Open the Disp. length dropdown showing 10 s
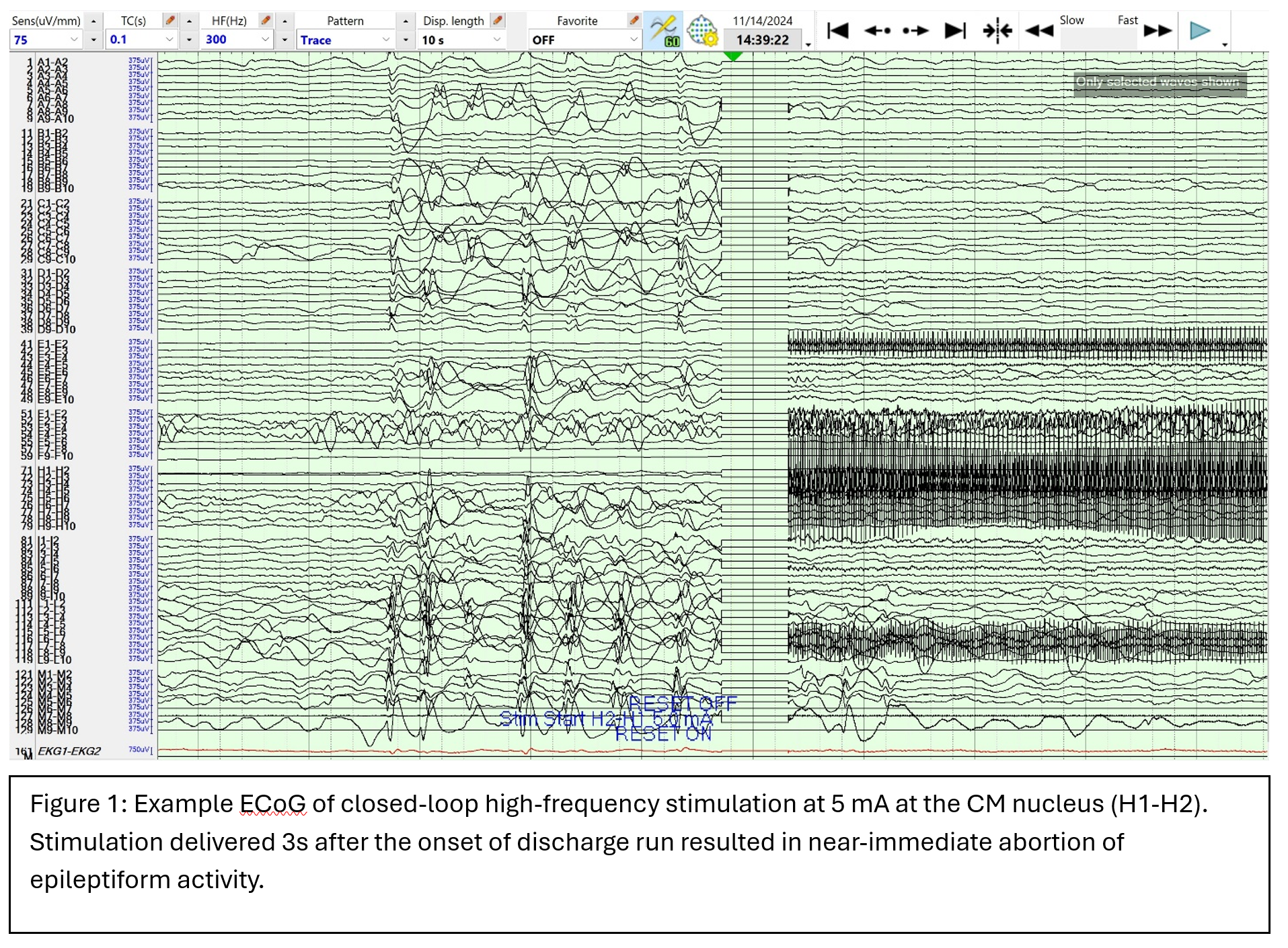 pyautogui.click(x=461, y=40)
